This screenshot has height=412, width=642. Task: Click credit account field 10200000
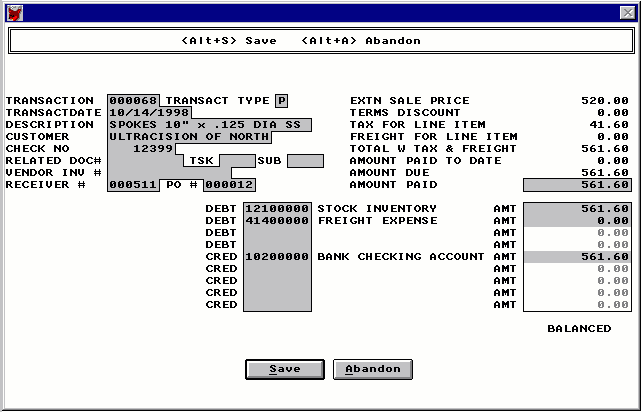(x=277, y=257)
